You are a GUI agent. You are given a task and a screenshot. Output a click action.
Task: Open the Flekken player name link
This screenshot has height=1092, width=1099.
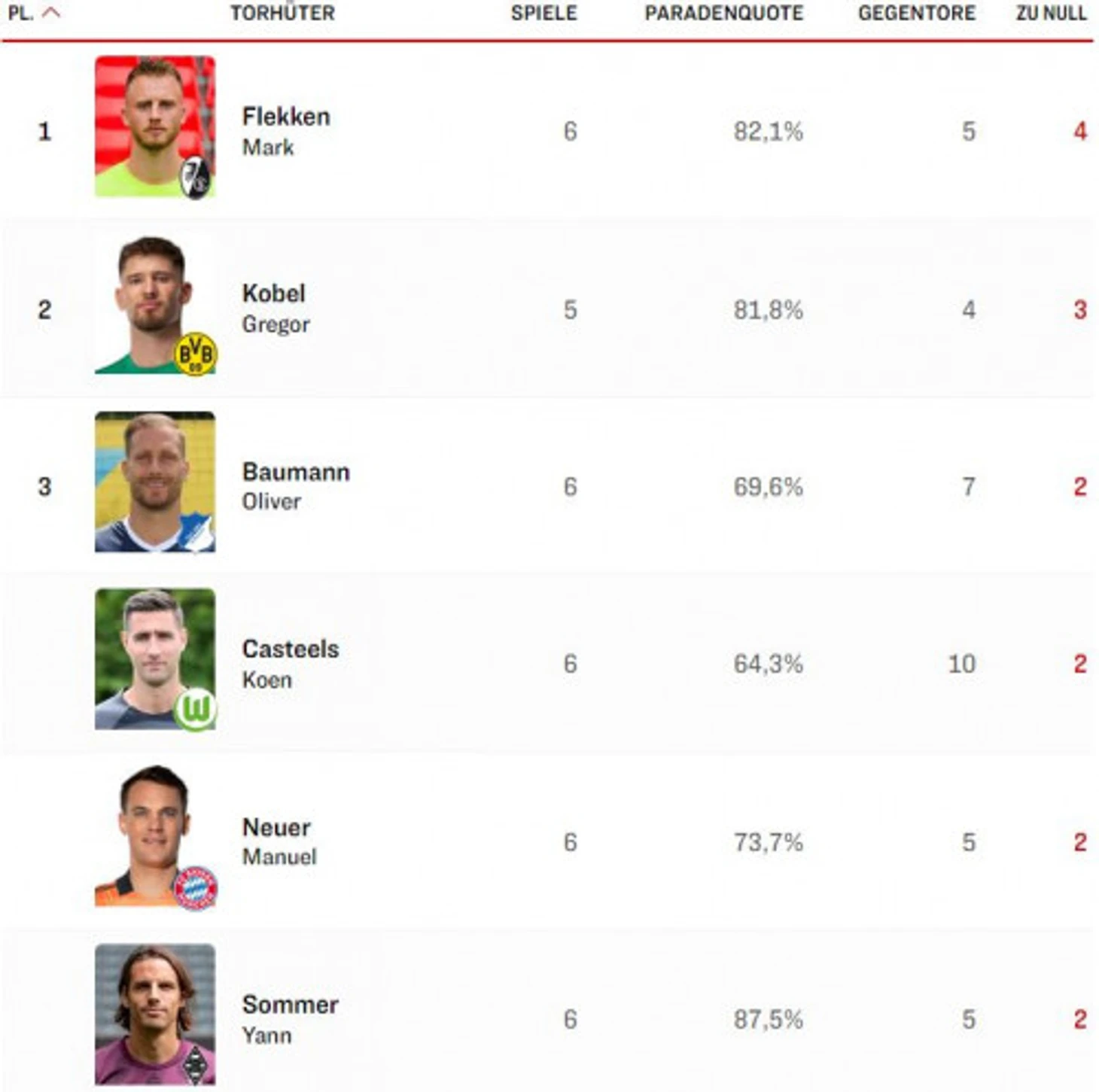coord(286,117)
